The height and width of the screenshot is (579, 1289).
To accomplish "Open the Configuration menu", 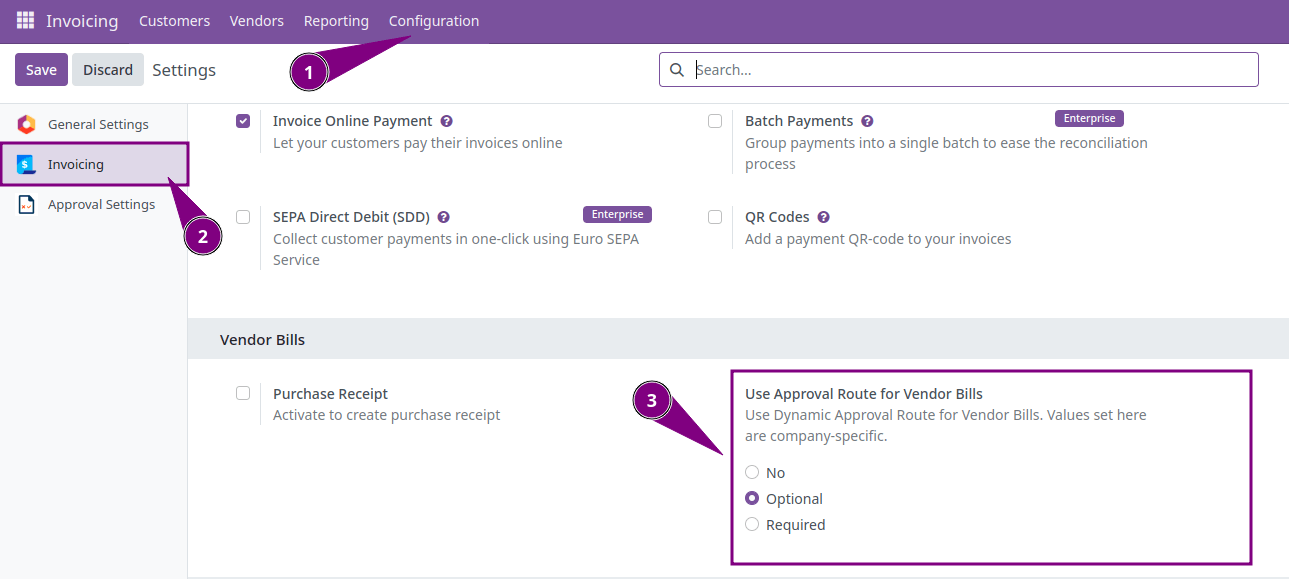I will pyautogui.click(x=433, y=20).
